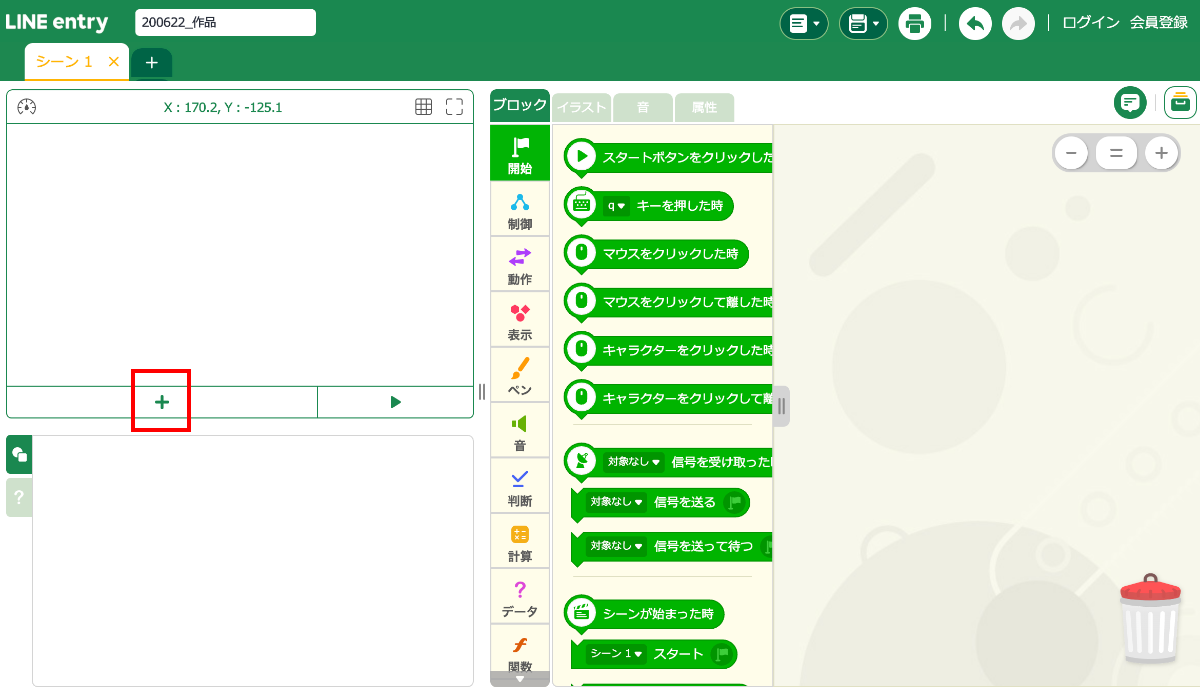The image size is (1200, 693).
Task: Select the 音 block category in sidebar
Action: coord(520,431)
